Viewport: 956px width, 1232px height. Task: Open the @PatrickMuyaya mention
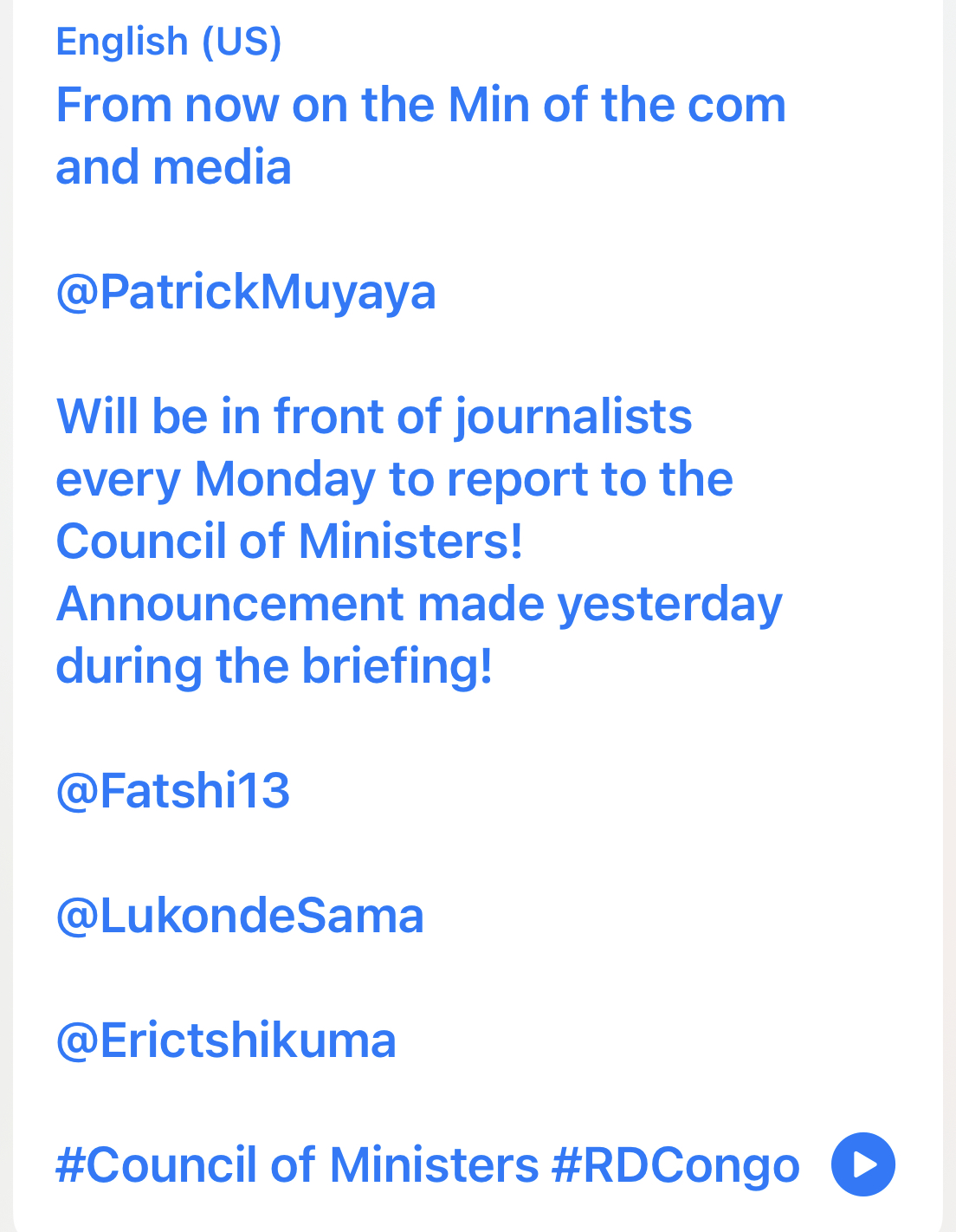(246, 292)
